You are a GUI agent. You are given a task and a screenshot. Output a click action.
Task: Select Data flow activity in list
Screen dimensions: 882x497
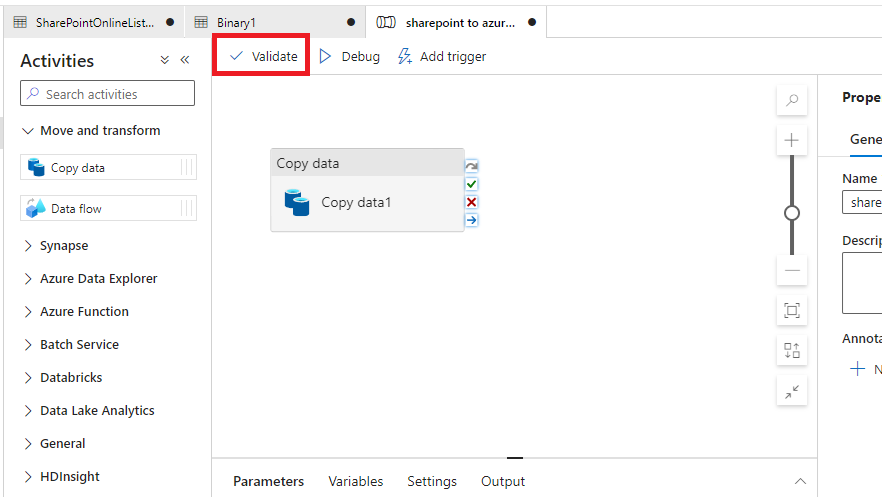(109, 209)
